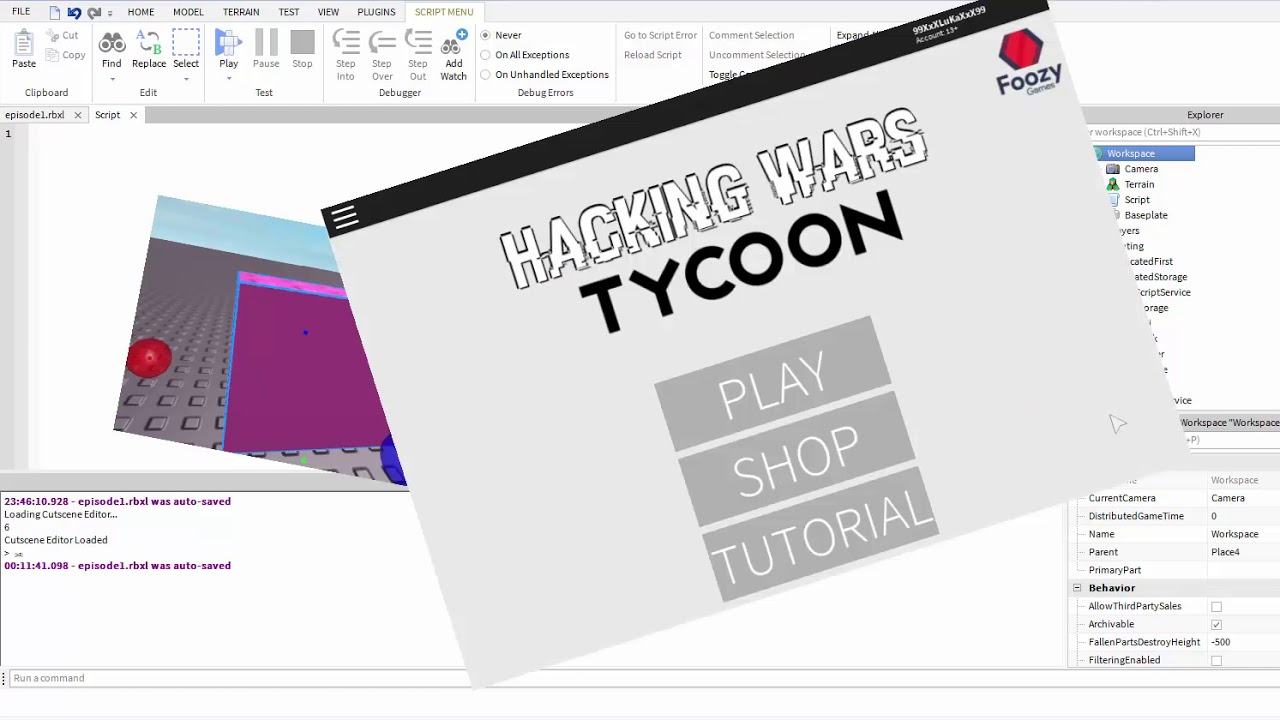Click the Step Into debugger button
The height and width of the screenshot is (720, 1280).
click(346, 55)
